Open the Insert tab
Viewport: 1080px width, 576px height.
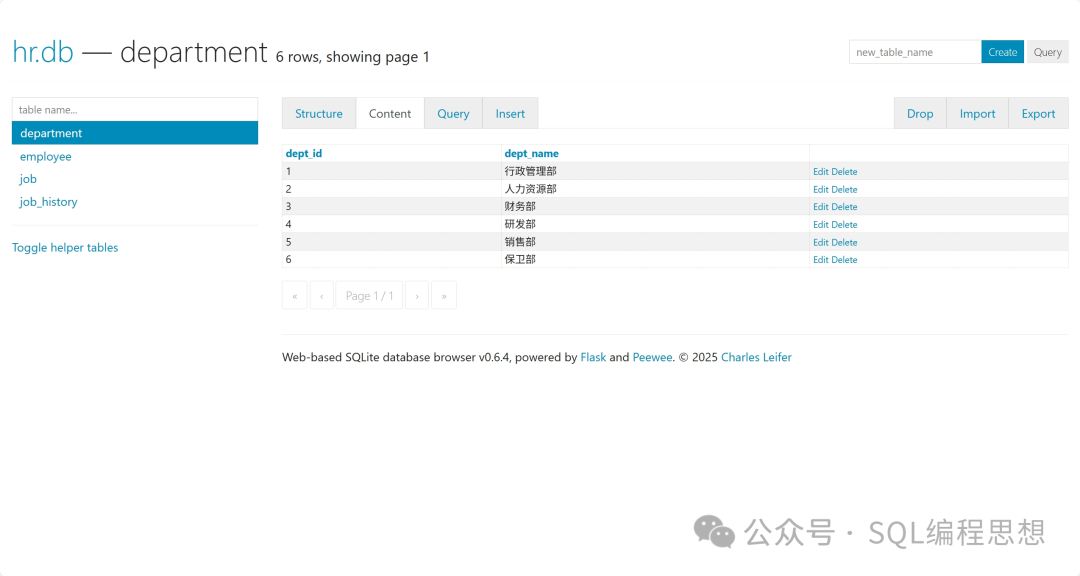510,114
